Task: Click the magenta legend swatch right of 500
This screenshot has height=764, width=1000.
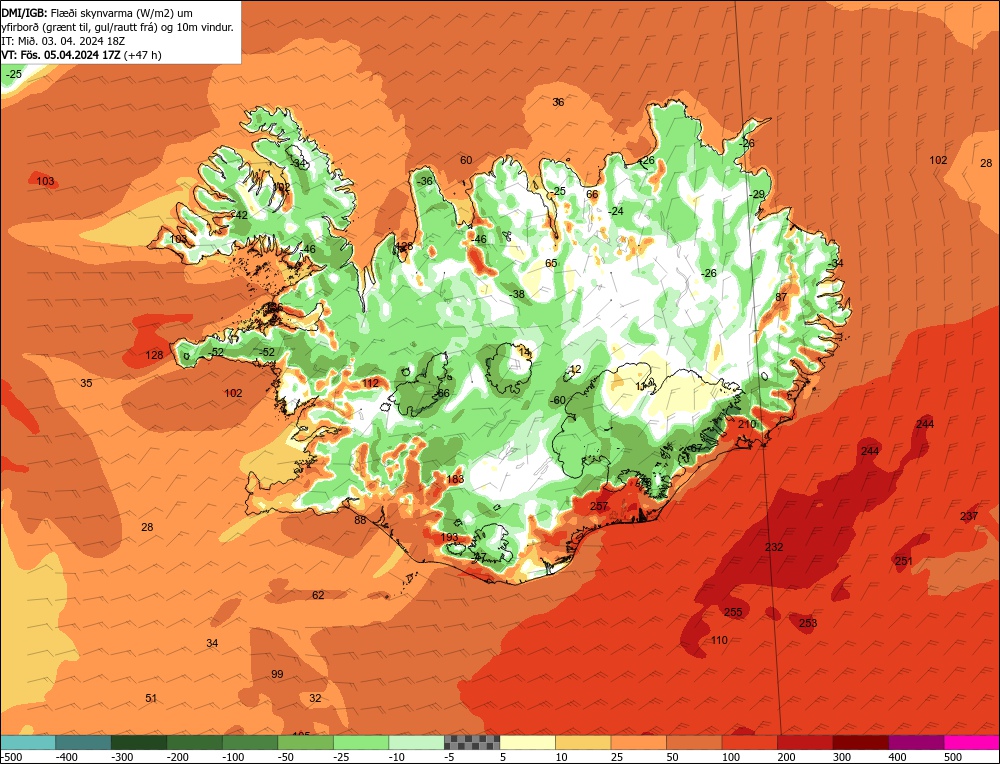Action: click(971, 742)
